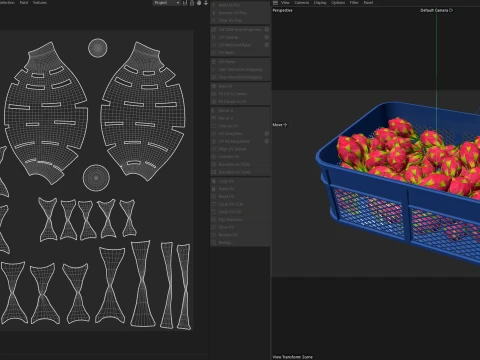
Task: Apply Mirror U to the UVs
Action: click(240, 110)
